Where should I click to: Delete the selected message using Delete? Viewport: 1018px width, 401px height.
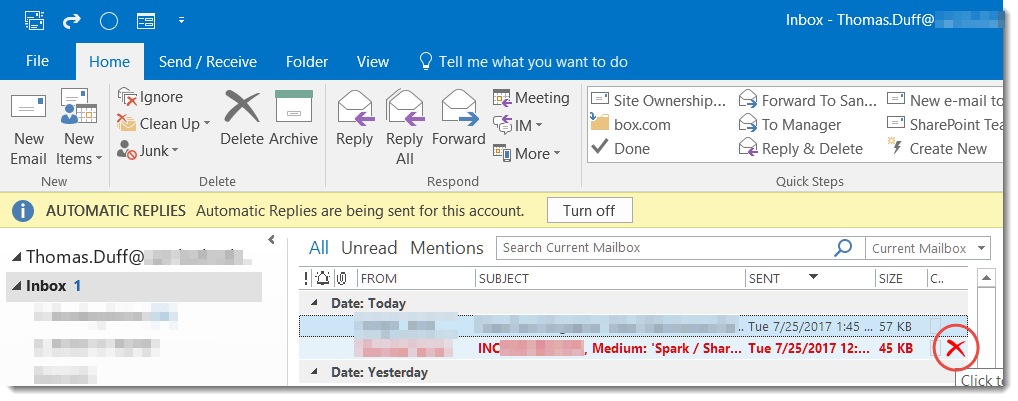242,118
